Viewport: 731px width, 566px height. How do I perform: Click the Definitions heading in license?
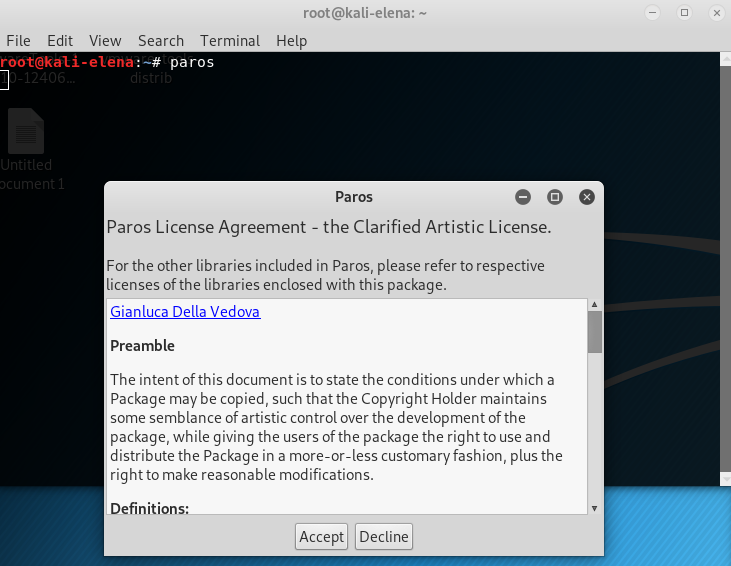pos(150,508)
